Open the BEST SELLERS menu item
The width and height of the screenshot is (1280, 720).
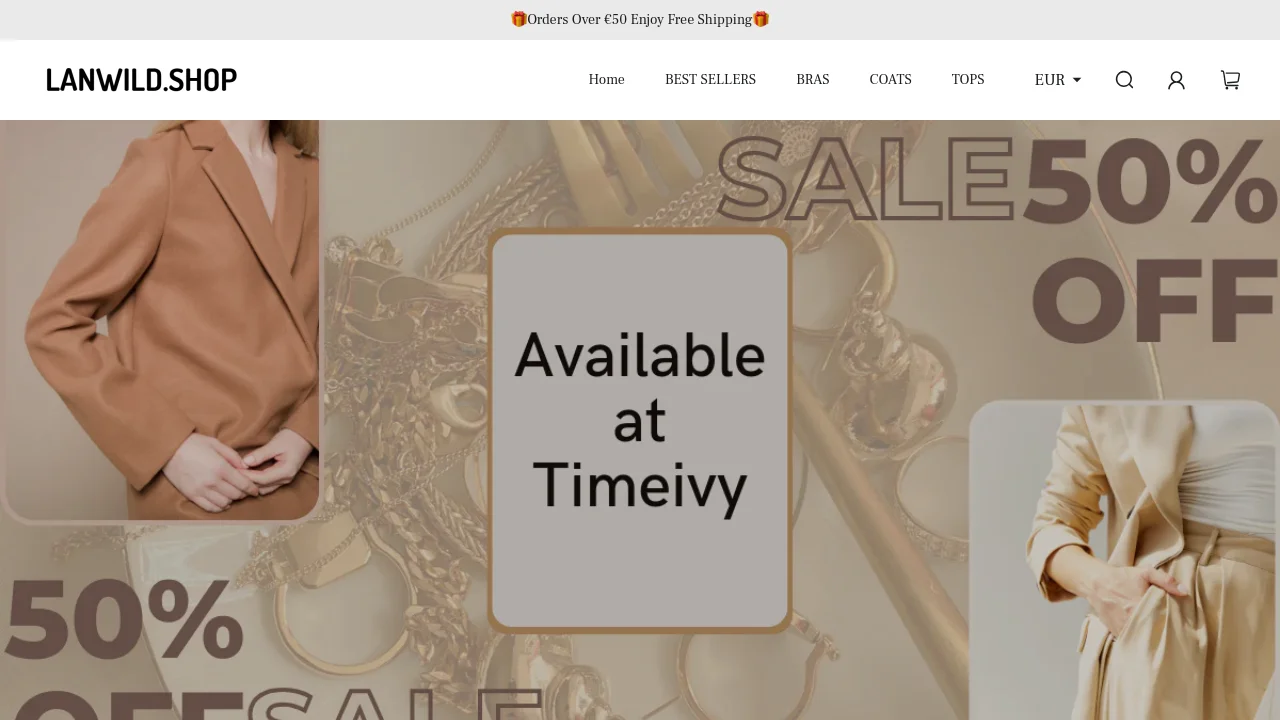point(710,80)
